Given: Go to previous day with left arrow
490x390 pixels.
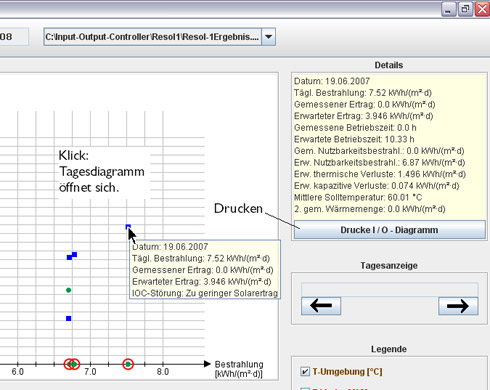Looking at the screenshot, I should (321, 306).
